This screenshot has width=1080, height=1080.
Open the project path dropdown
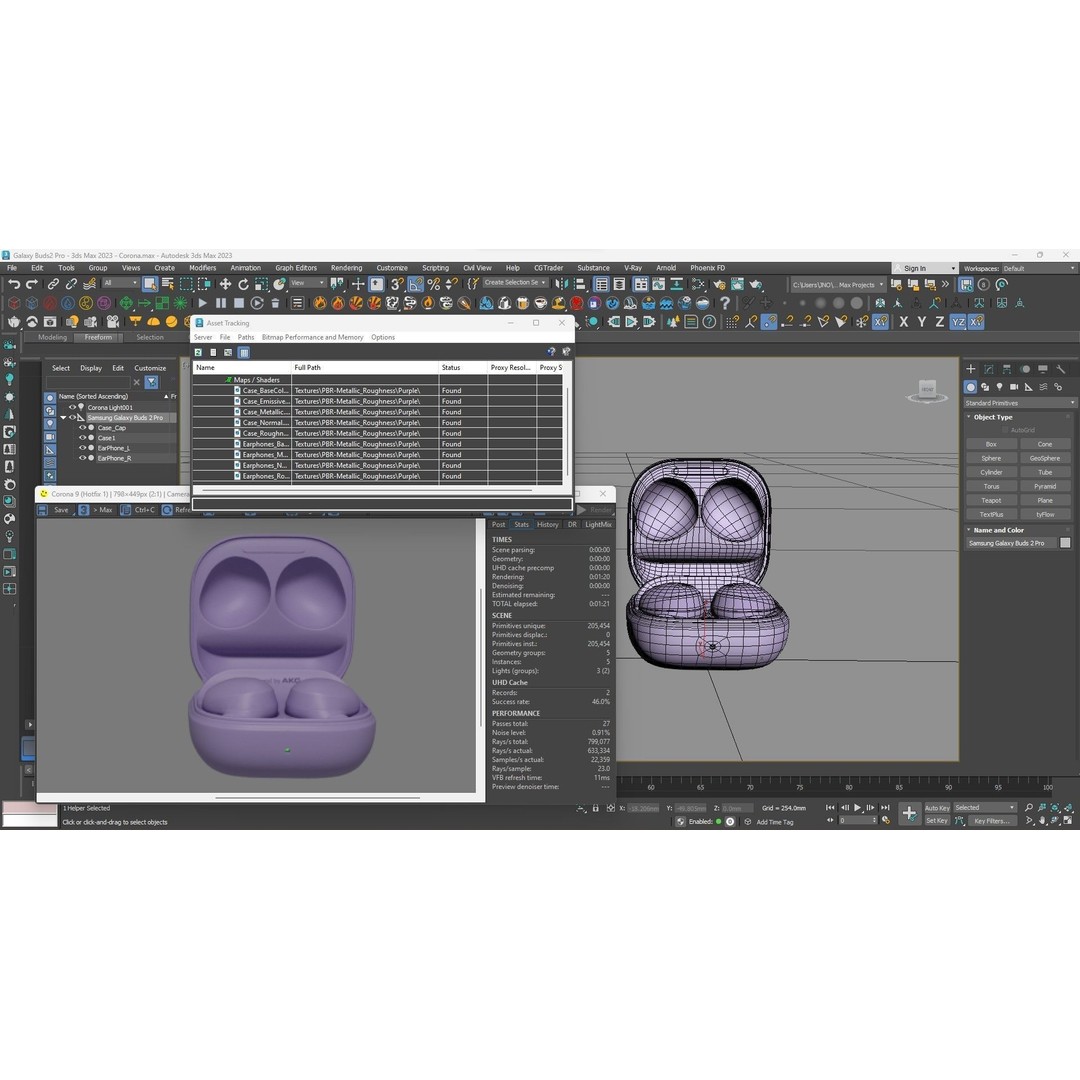838,284
